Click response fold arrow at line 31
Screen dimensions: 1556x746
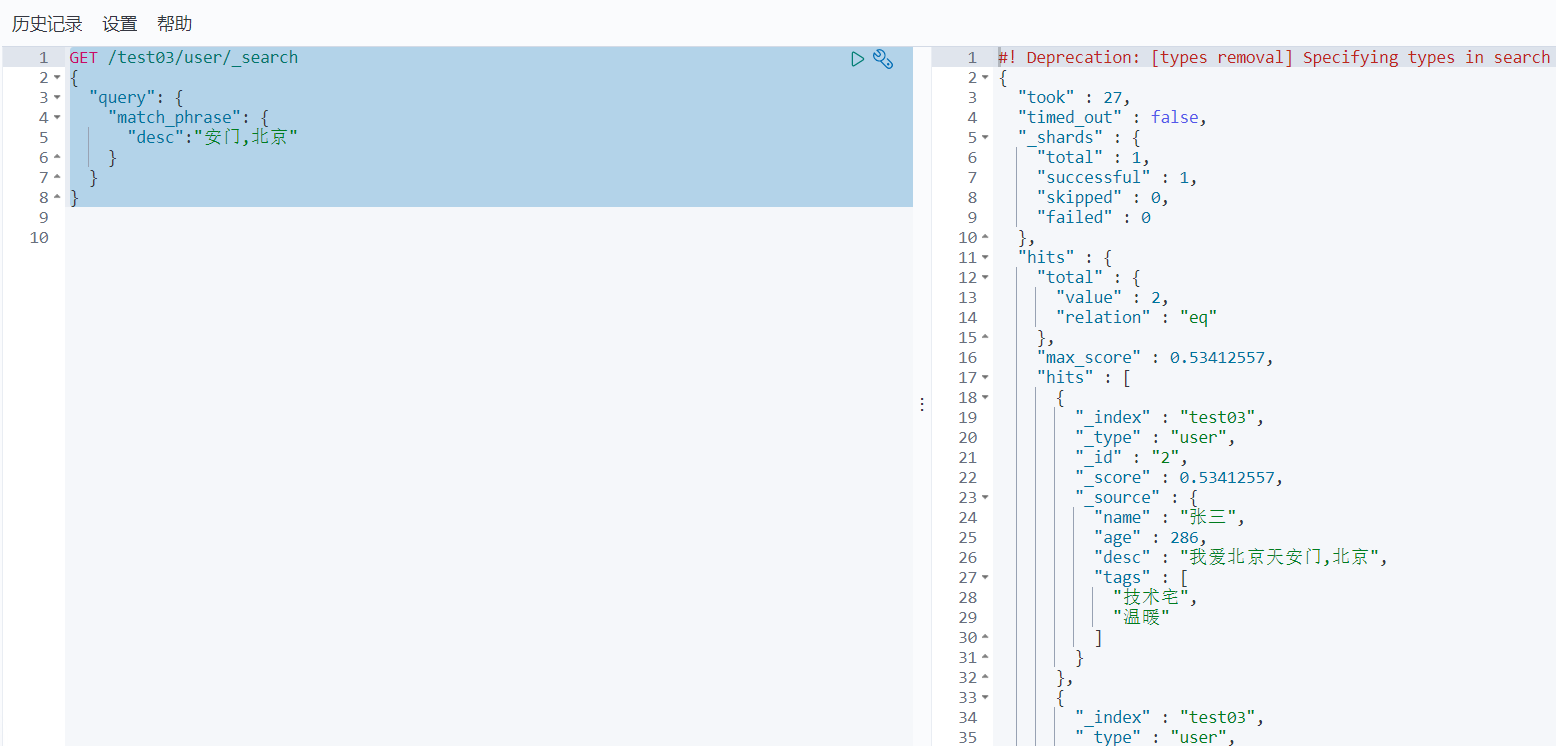(986, 658)
